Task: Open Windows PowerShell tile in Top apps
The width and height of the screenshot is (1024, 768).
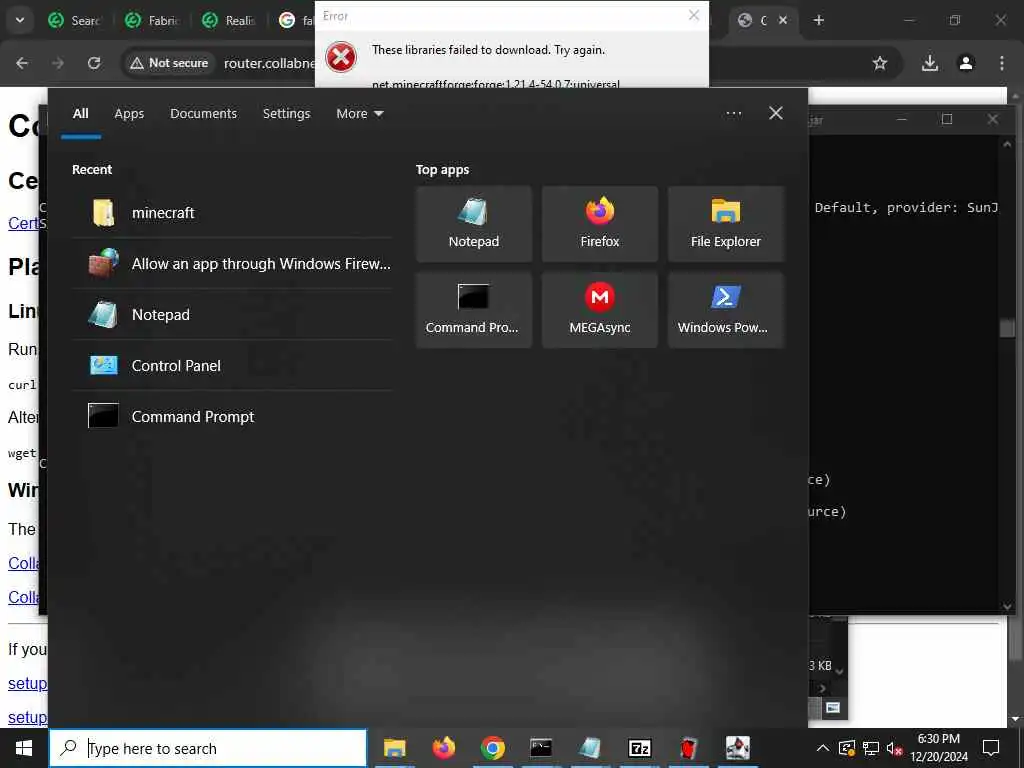Action: pyautogui.click(x=726, y=310)
